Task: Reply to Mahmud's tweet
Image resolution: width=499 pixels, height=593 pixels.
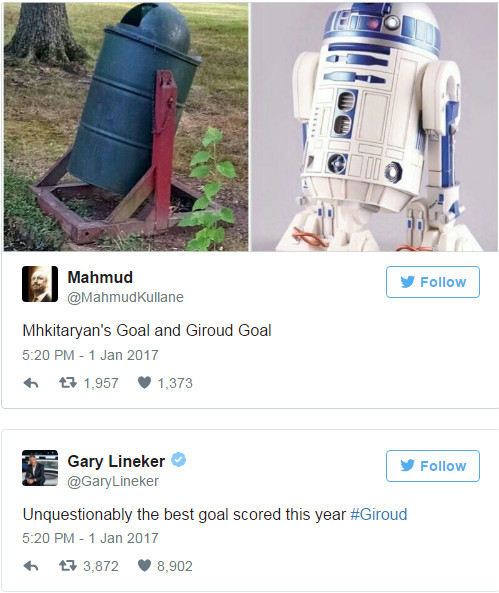Action: 31,383
